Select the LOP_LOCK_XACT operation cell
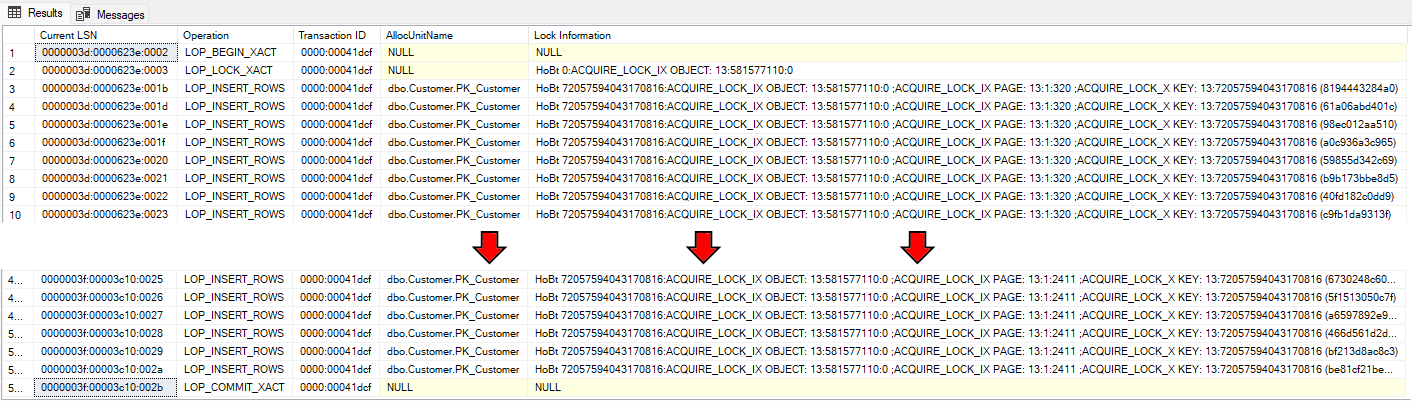 pyautogui.click(x=237, y=71)
